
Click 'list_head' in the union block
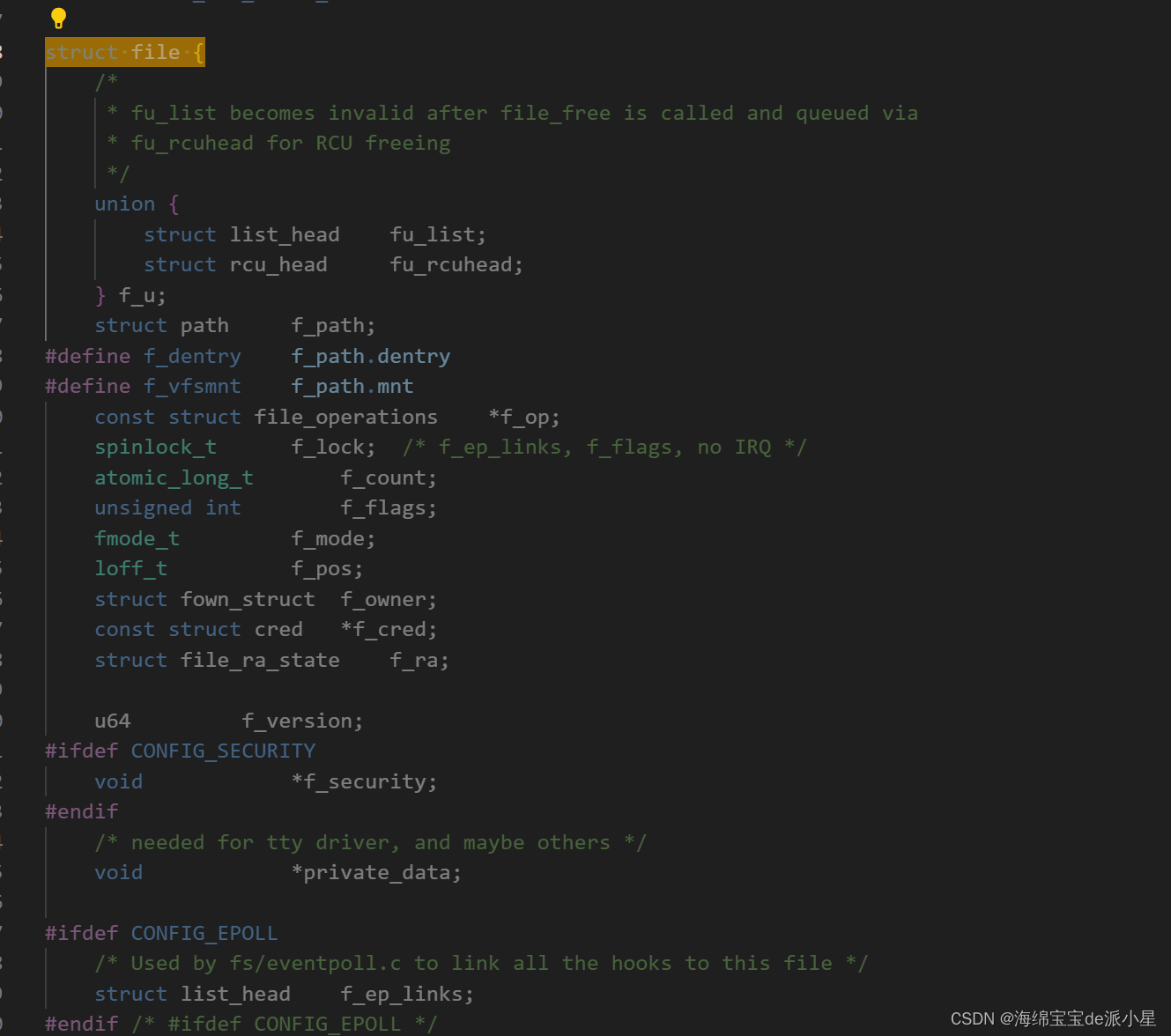tap(285, 234)
